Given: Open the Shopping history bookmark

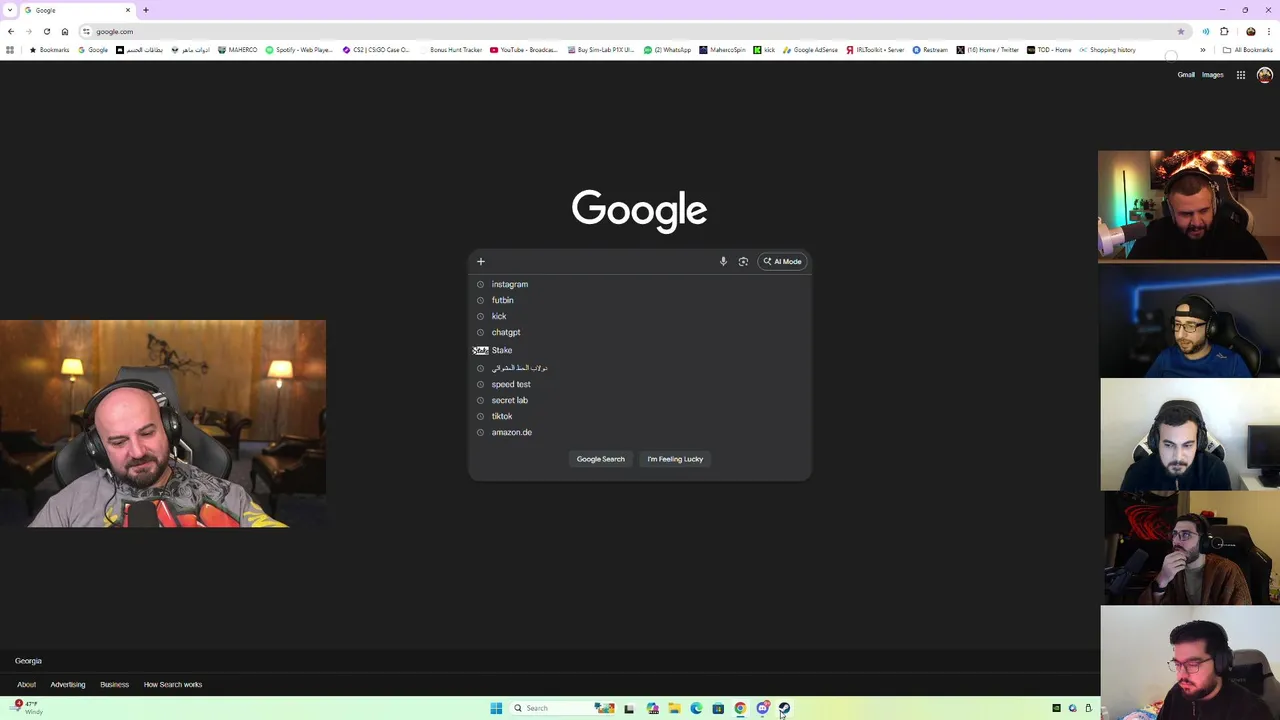Looking at the screenshot, I should pyautogui.click(x=1107, y=50).
